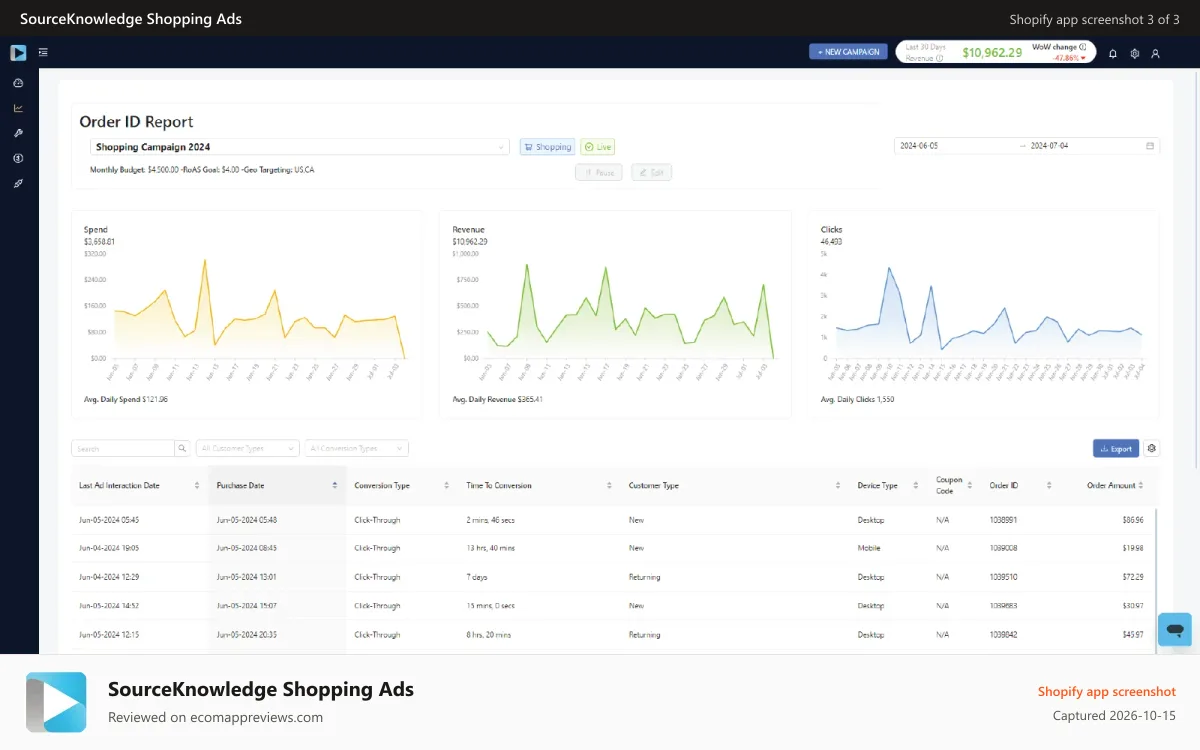Click the Shopping tag badge

tap(547, 147)
